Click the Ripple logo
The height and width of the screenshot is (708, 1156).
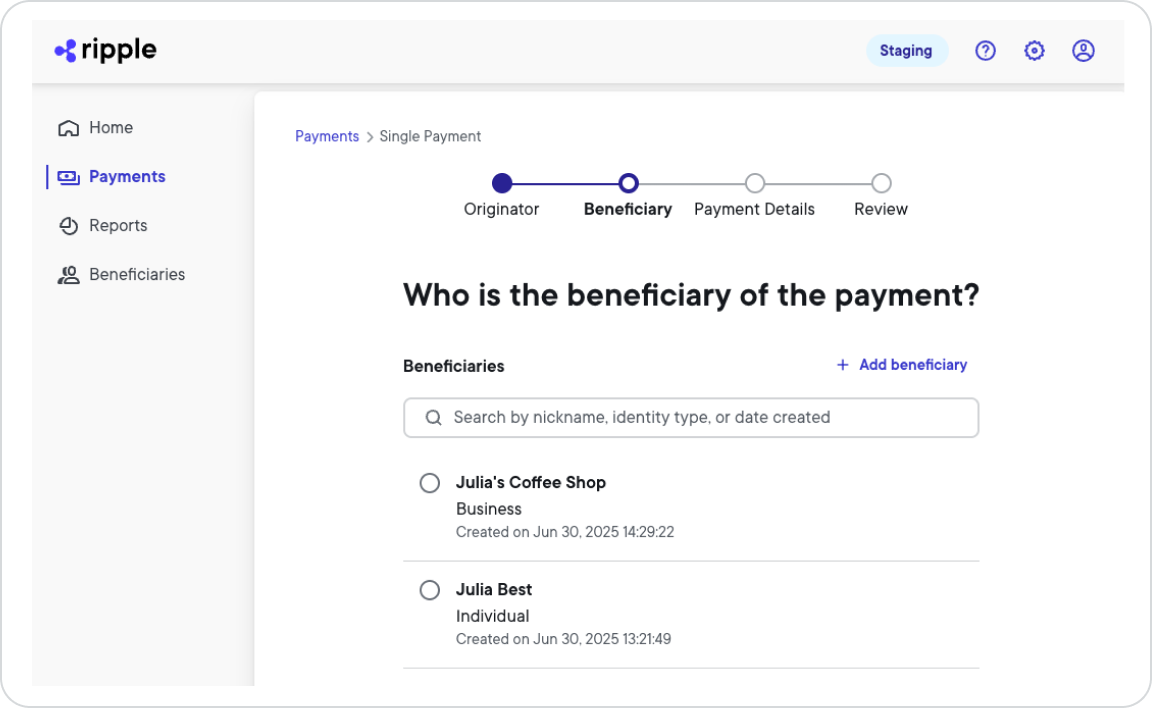click(105, 50)
